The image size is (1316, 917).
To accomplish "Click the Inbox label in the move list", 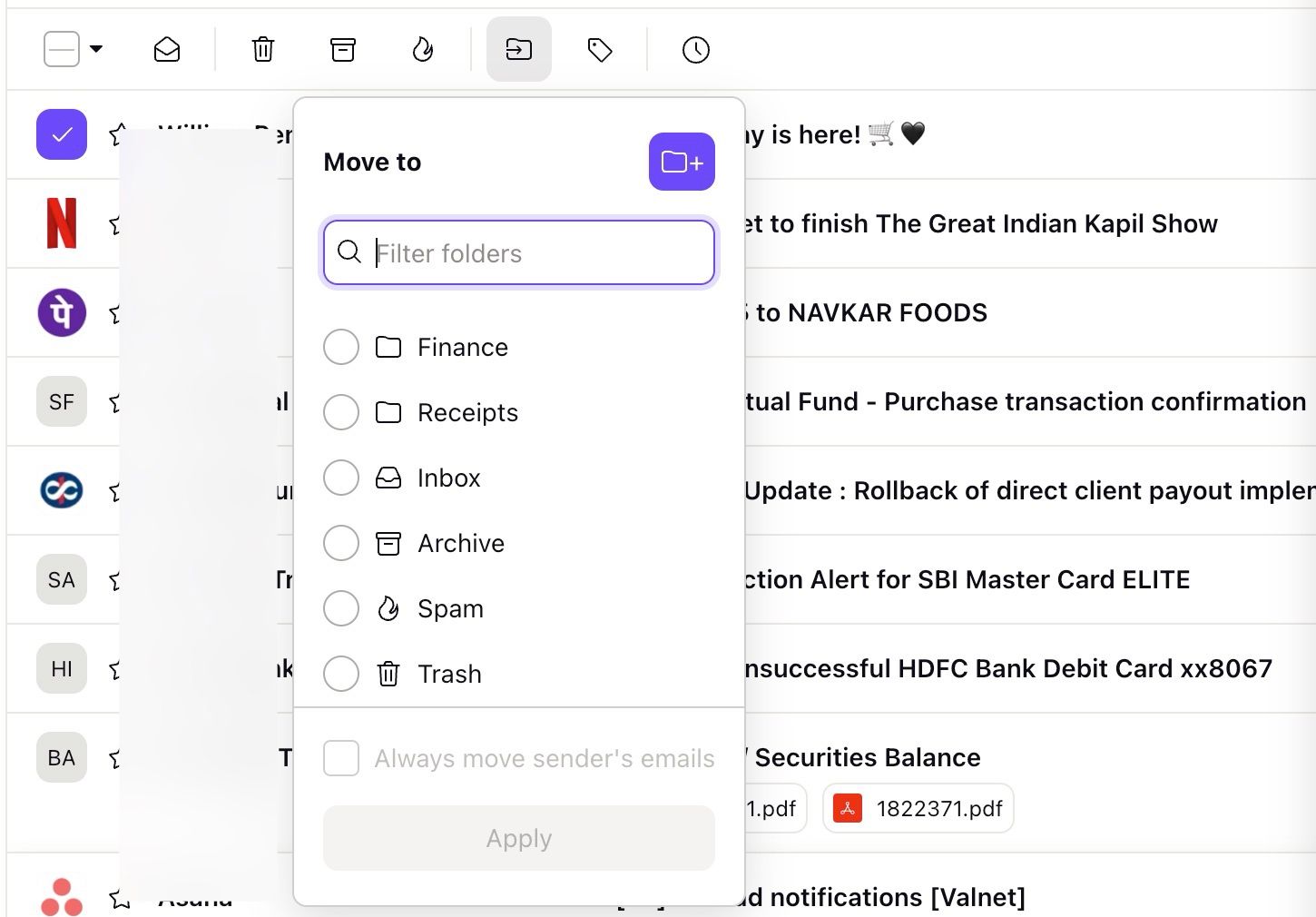I will coord(448,478).
